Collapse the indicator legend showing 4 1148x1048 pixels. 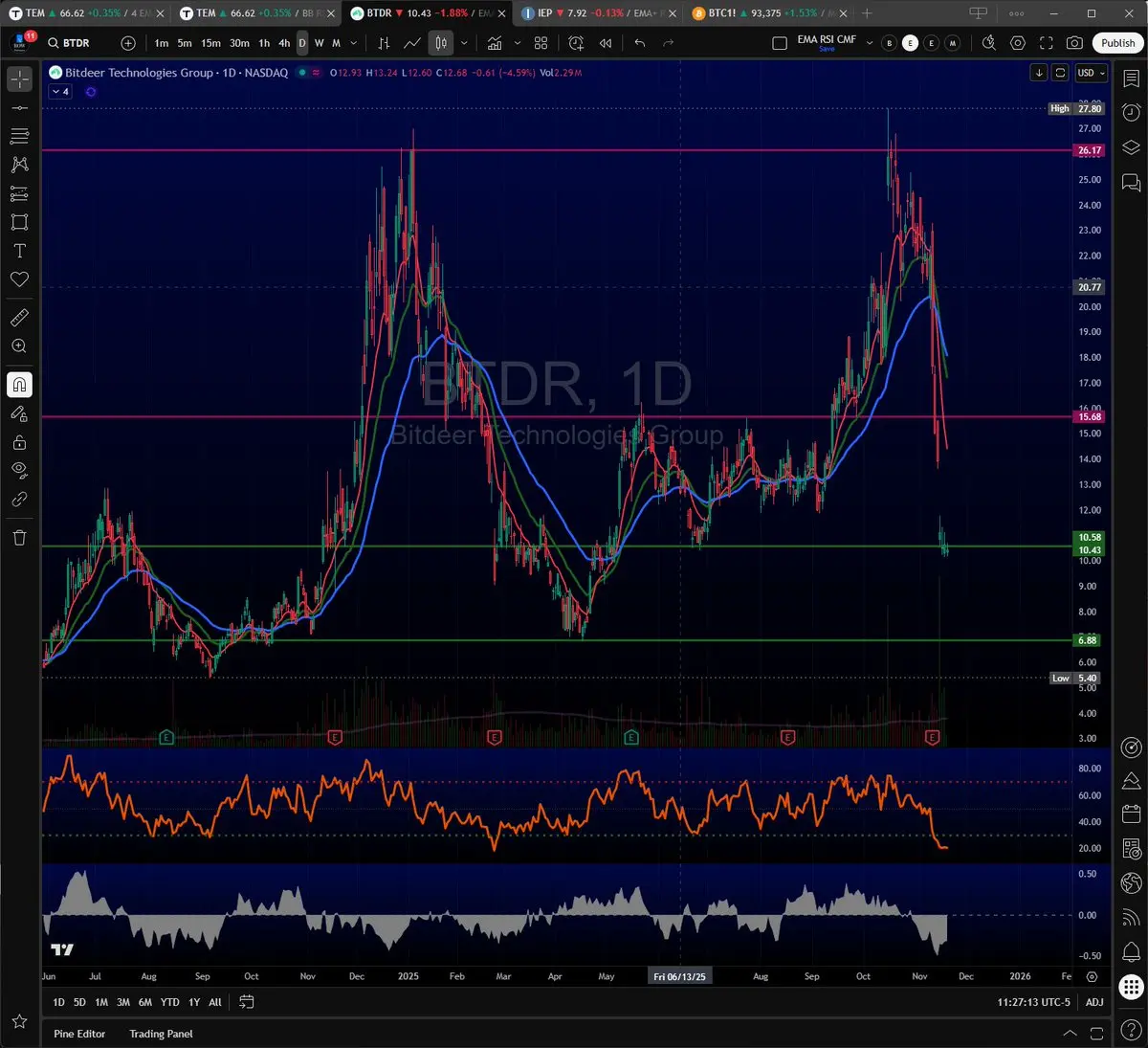pos(59,92)
